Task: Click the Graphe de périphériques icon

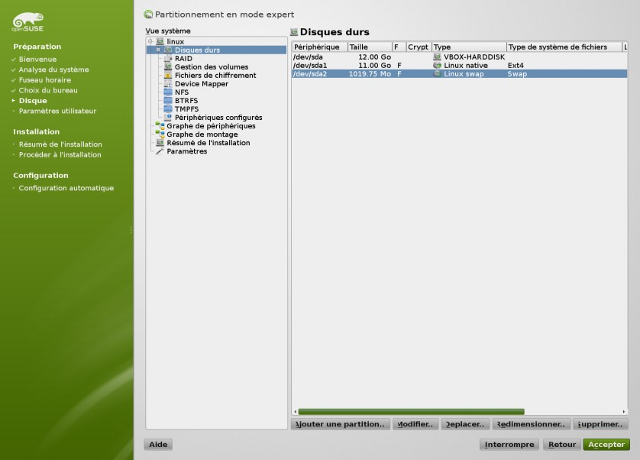Action: (159, 126)
